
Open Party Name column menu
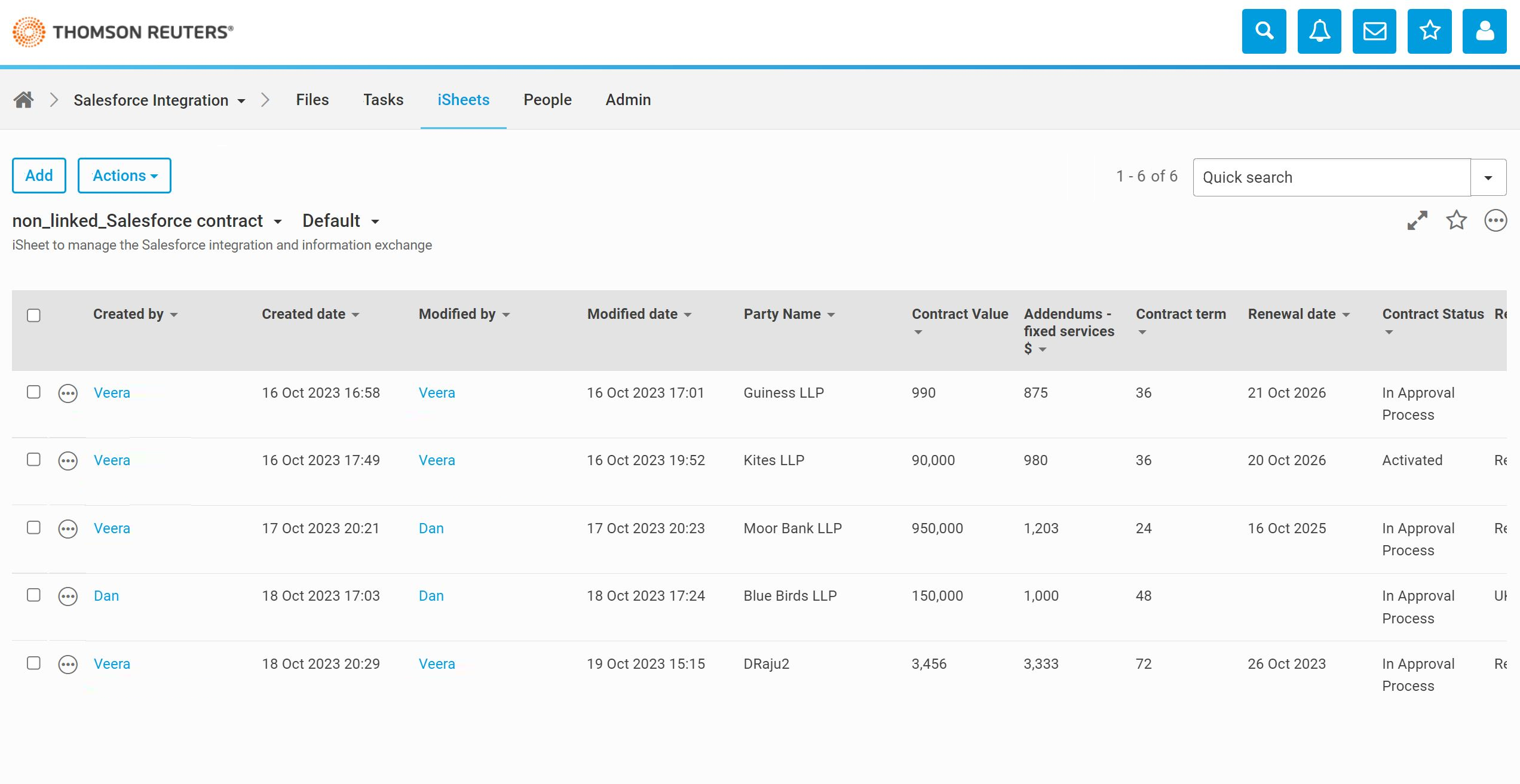831,315
